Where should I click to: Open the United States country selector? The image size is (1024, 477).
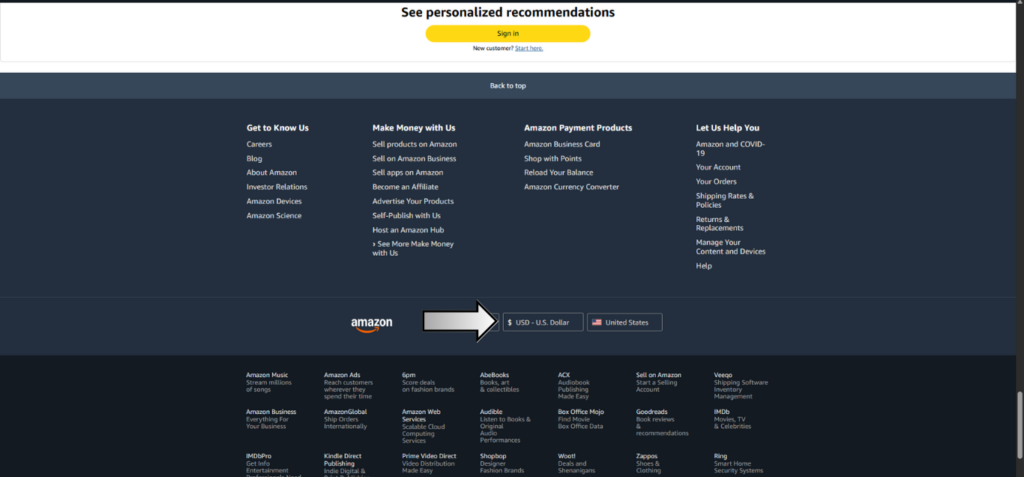click(x=624, y=322)
